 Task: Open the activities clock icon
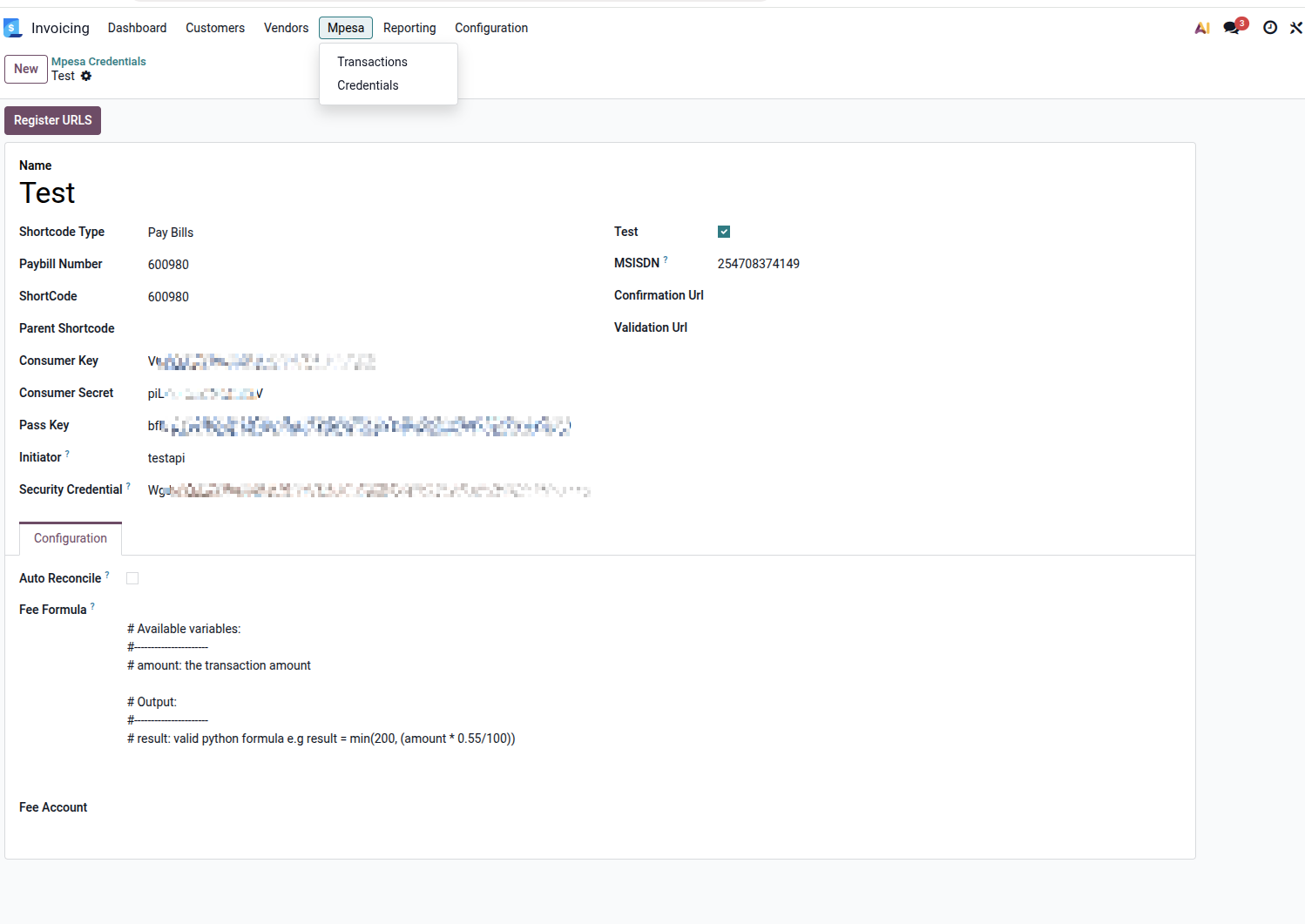(x=1270, y=28)
